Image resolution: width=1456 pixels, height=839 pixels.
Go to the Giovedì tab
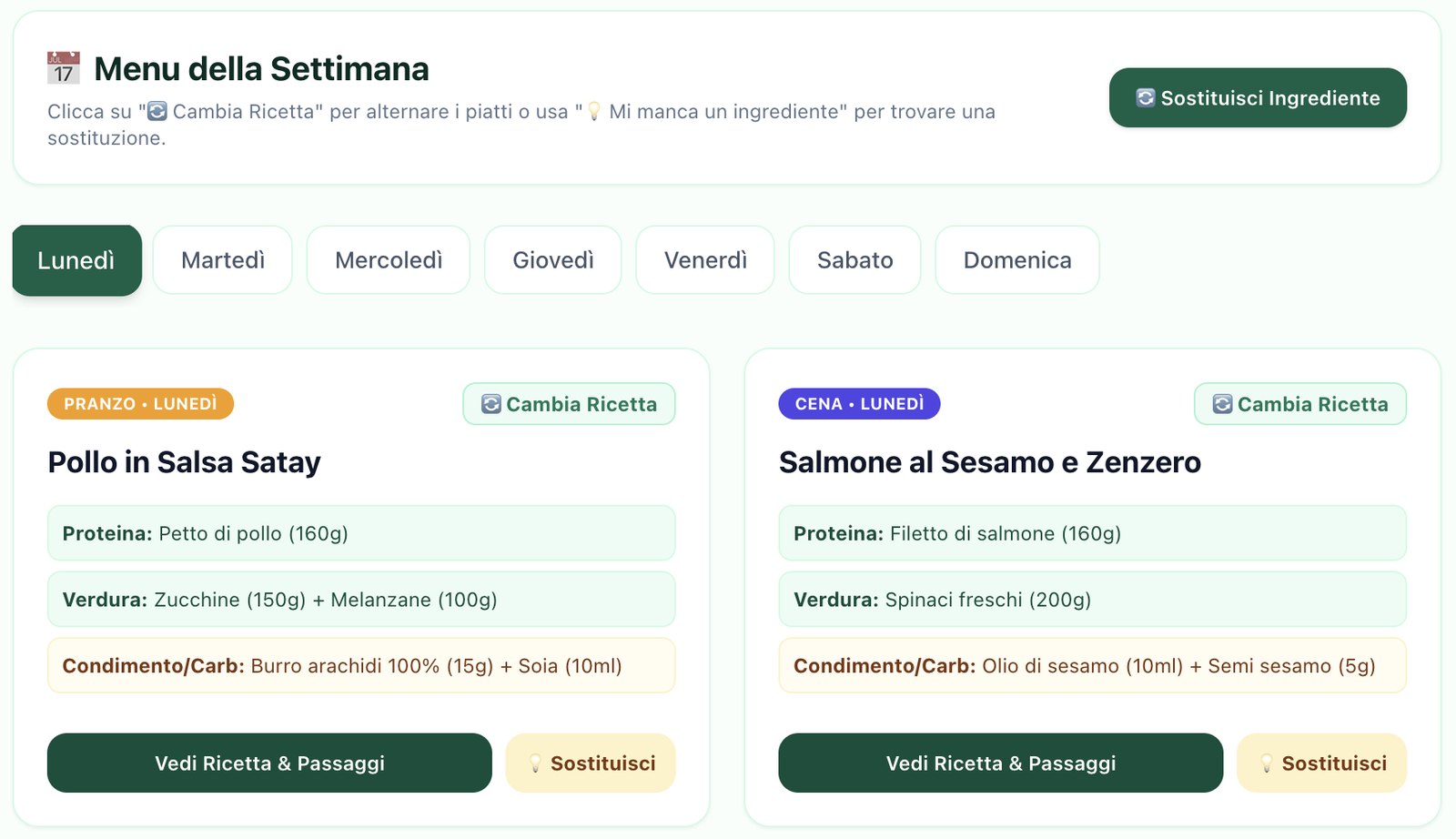click(553, 260)
